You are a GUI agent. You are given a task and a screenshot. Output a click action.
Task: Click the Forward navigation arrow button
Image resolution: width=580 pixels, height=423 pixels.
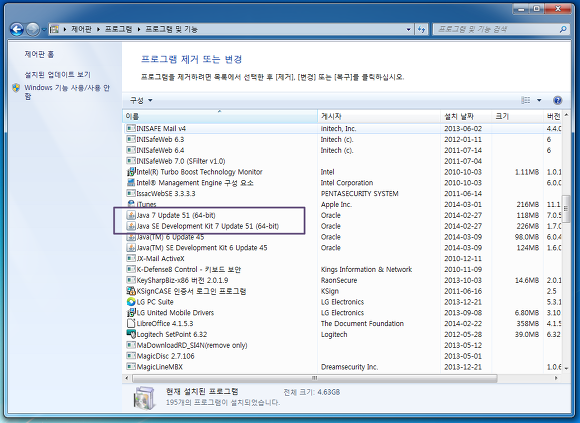pos(33,29)
